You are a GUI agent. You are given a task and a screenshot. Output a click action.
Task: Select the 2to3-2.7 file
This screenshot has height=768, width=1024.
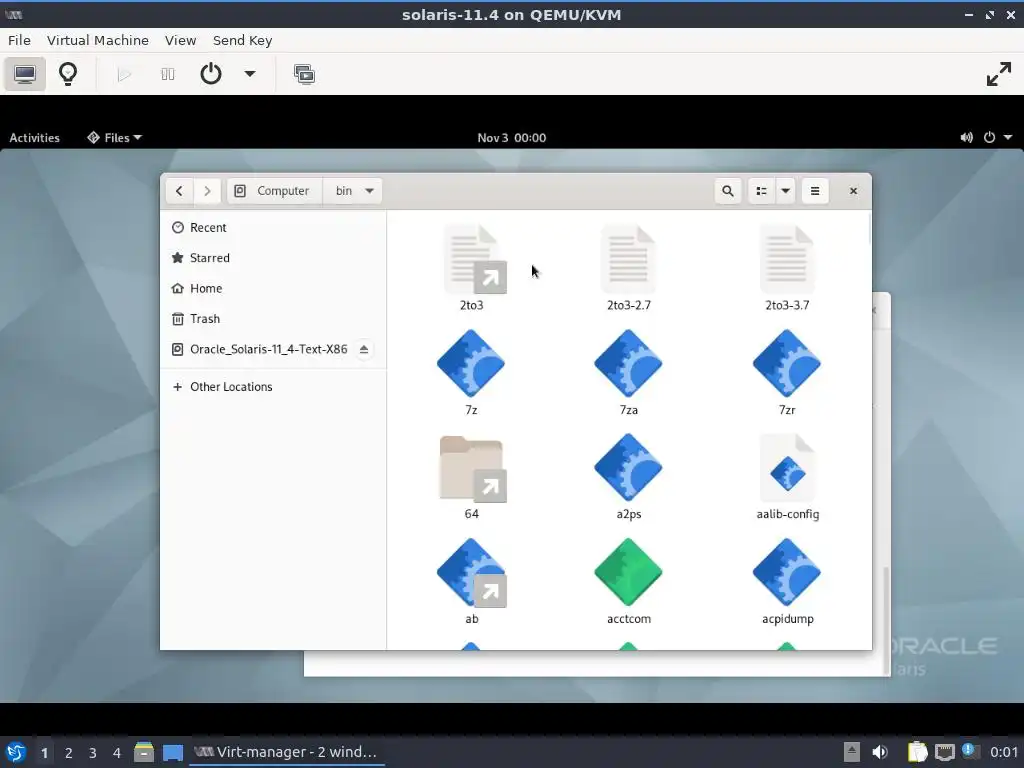[629, 268]
